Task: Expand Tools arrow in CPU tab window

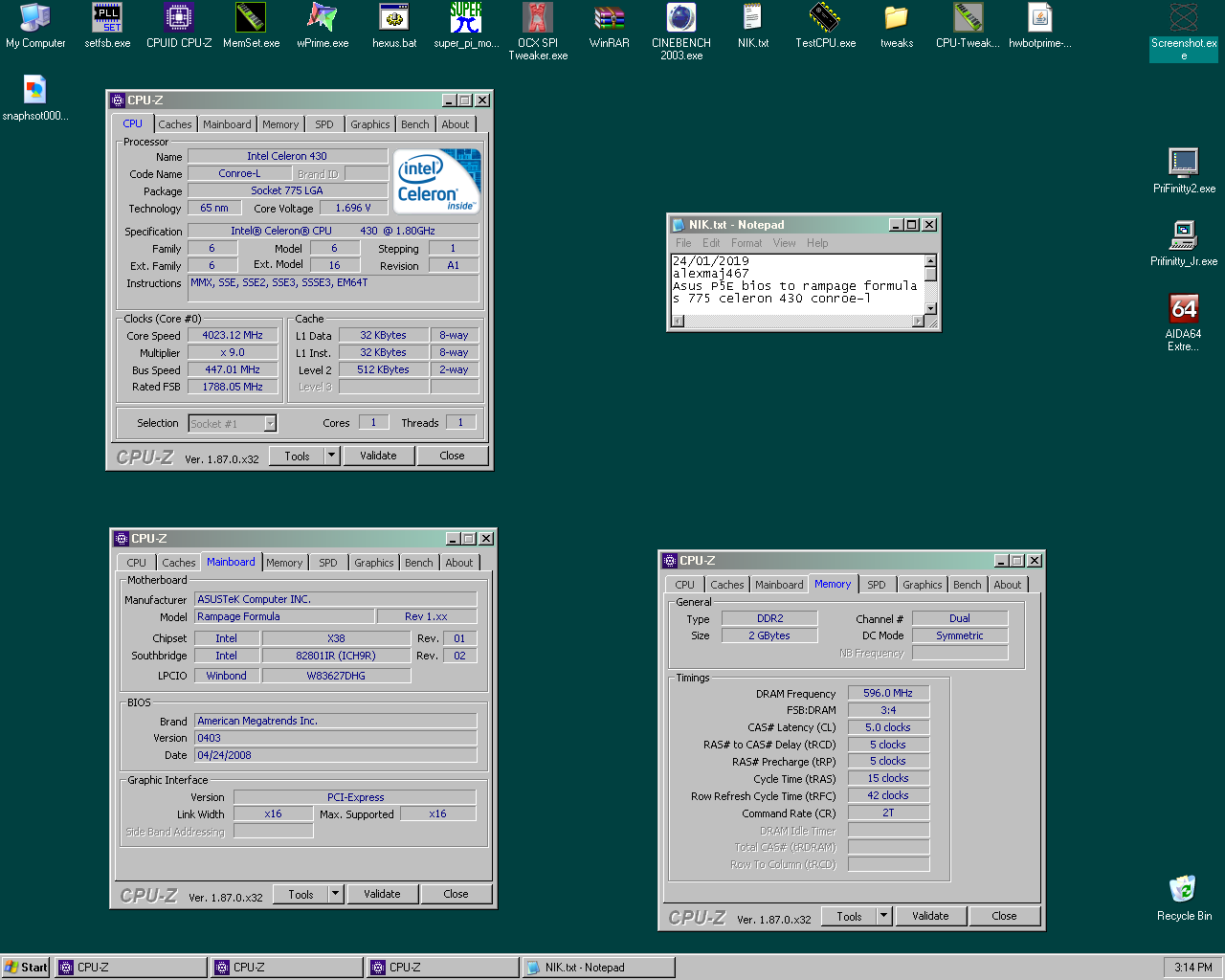Action: tap(331, 456)
